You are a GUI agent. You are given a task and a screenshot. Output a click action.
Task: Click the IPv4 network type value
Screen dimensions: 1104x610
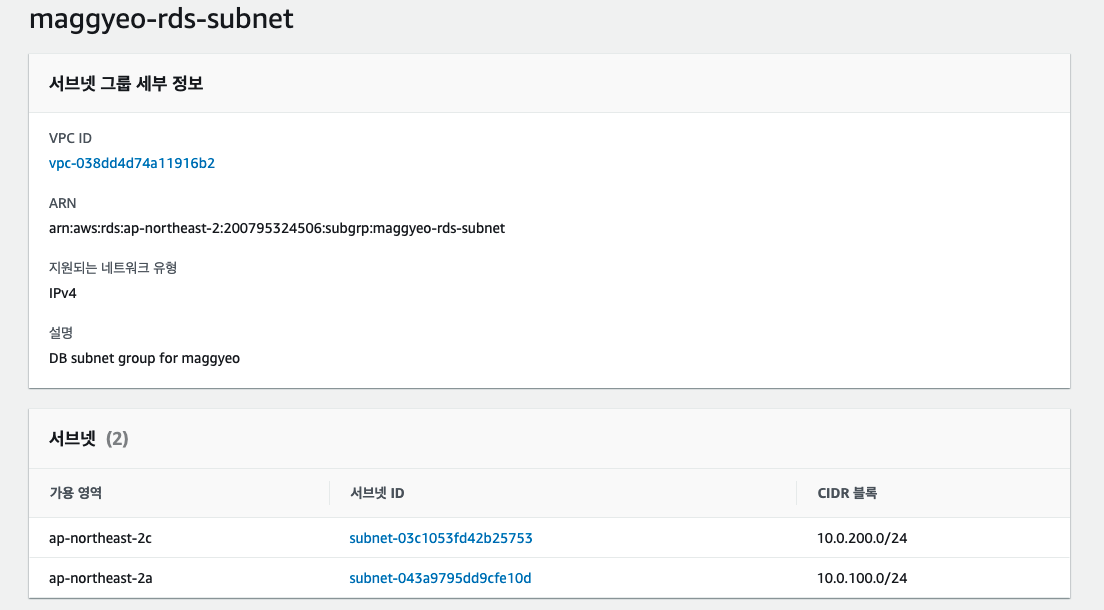(64, 293)
